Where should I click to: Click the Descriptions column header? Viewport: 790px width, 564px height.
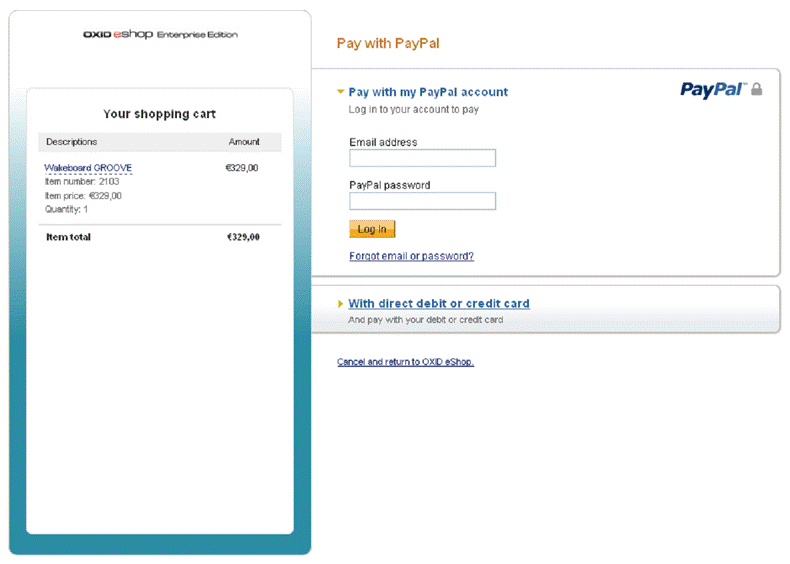[72, 142]
